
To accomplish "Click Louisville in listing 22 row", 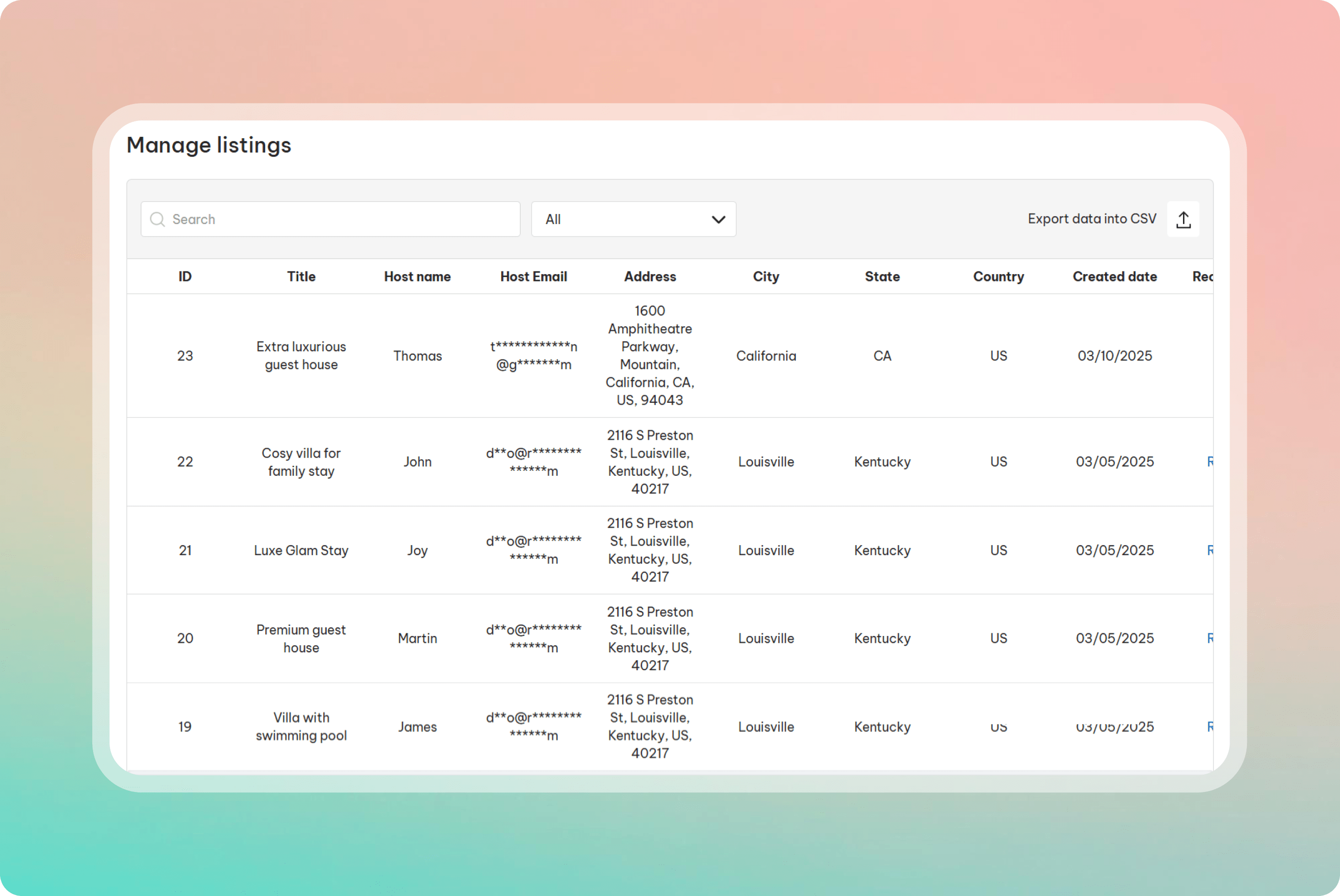I will [766, 462].
